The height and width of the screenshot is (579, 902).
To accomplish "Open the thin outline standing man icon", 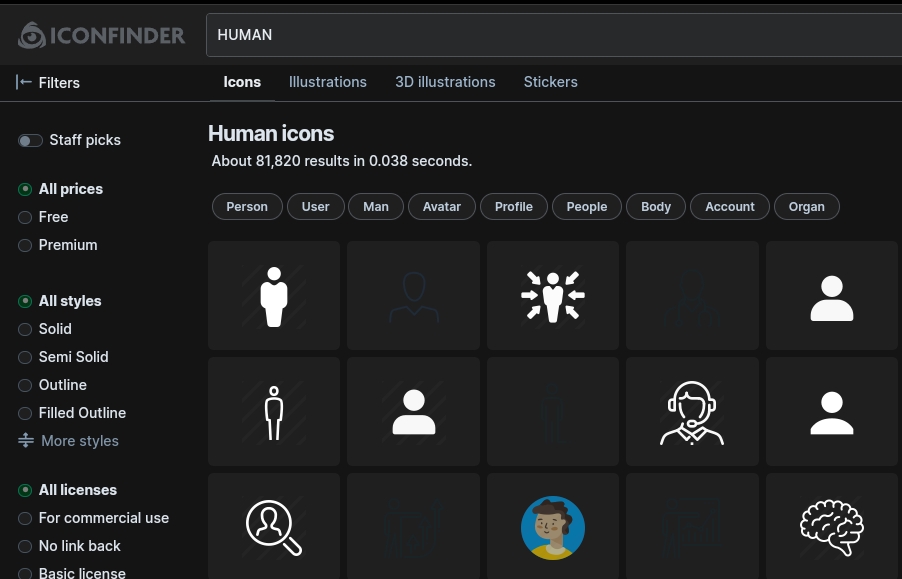I will pyautogui.click(x=274, y=412).
